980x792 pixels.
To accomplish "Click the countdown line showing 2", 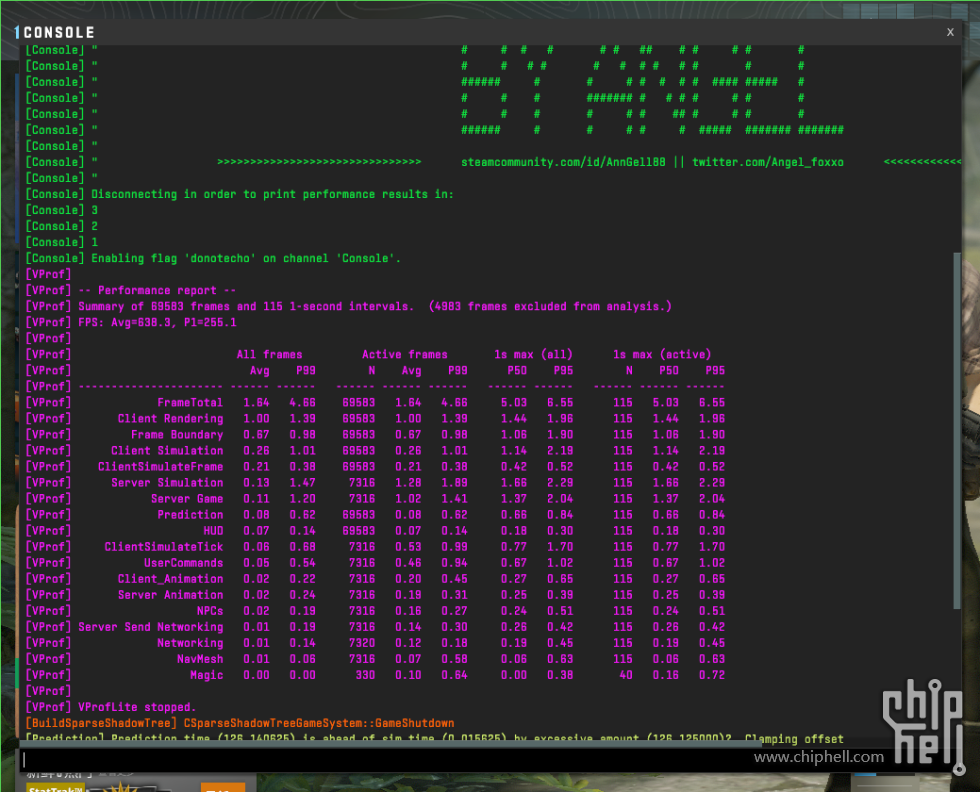I will click(61, 226).
